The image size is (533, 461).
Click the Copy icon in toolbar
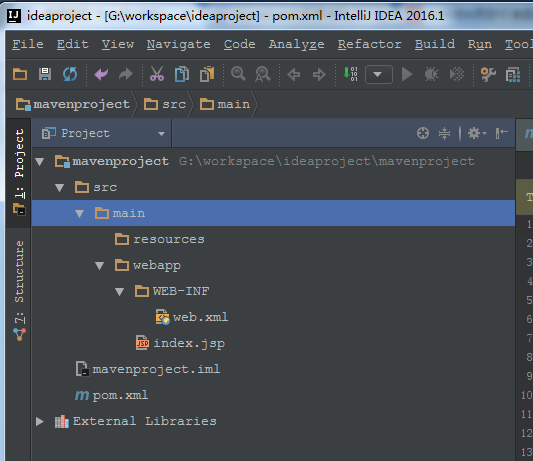[x=182, y=74]
